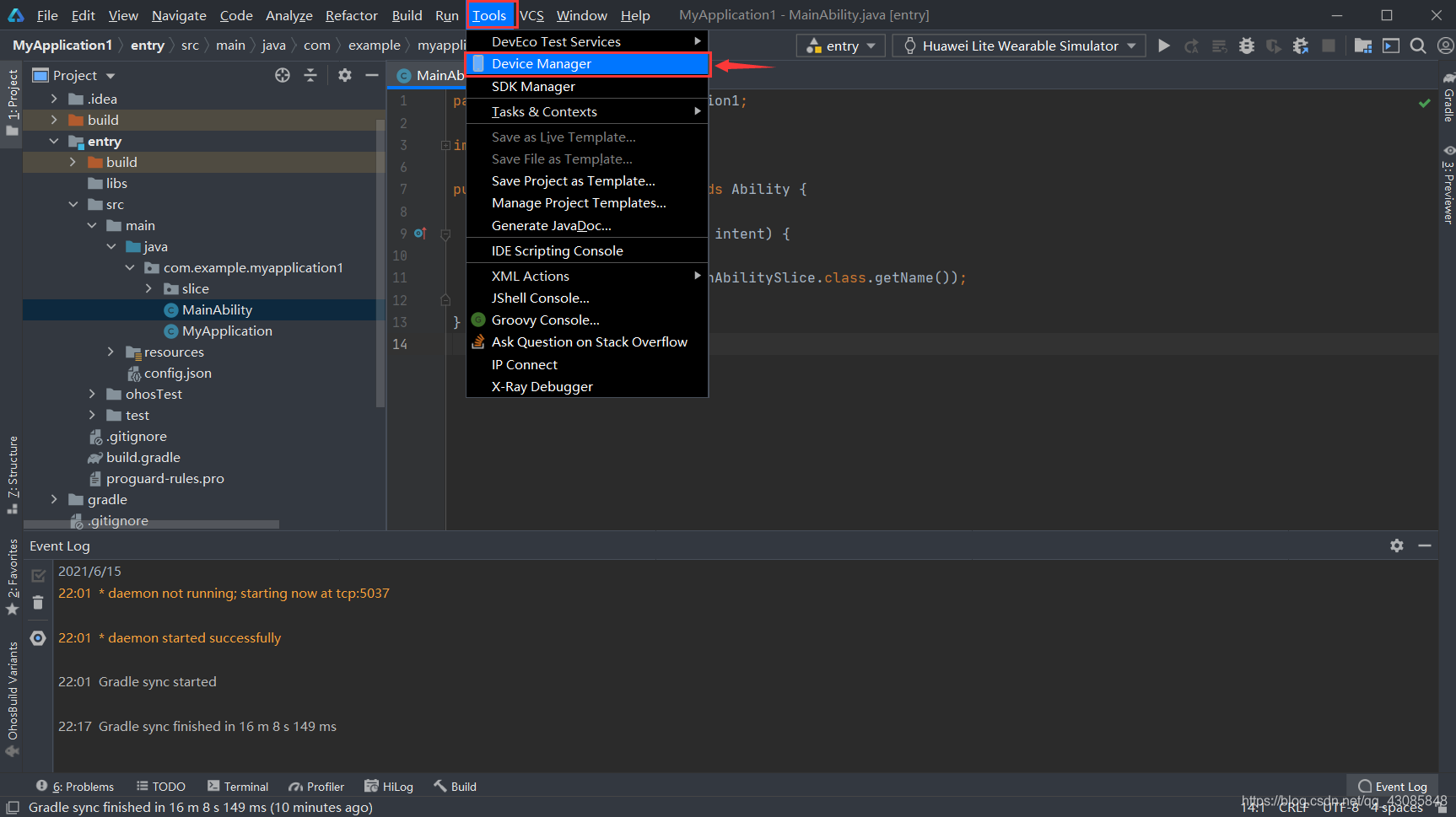Toggle the TODO tool window

point(161,787)
